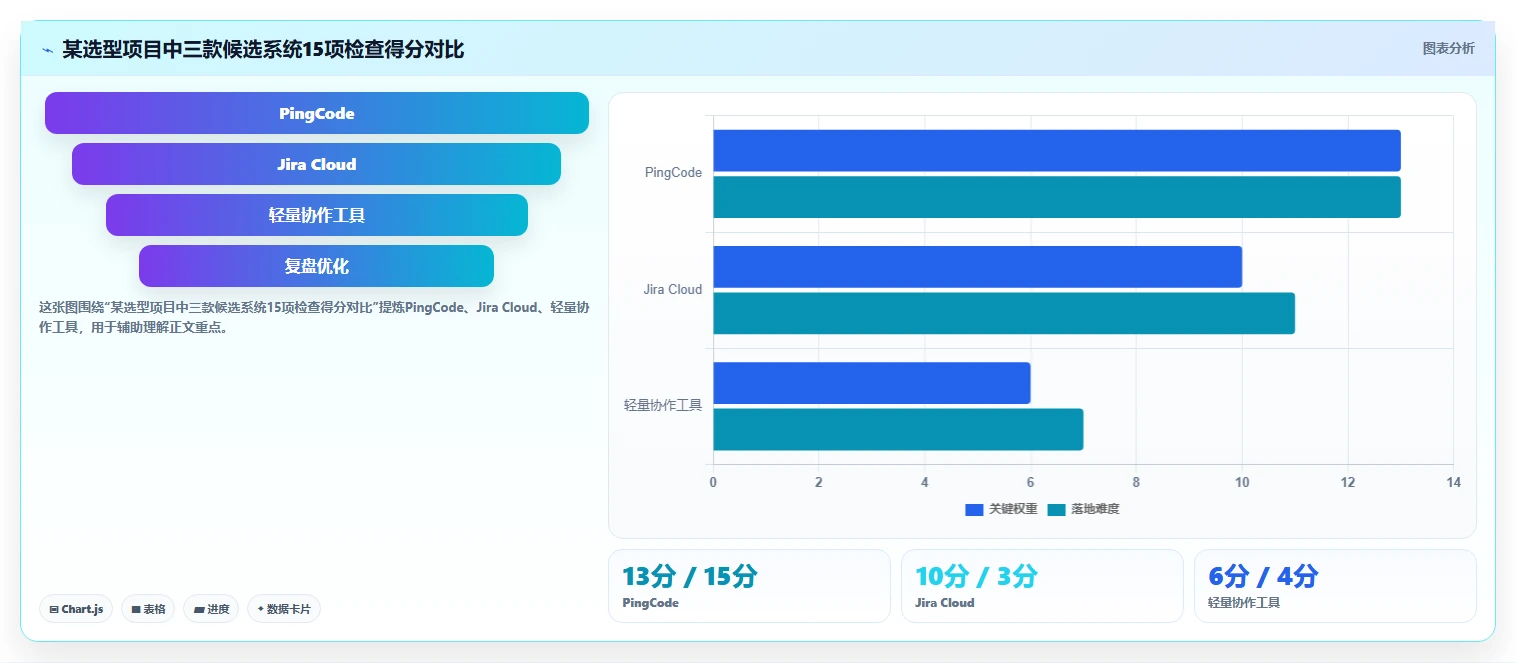Viewport: 1516px width, 663px height.
Task: Click the chart icon beside the title
Action: pyautogui.click(x=47, y=49)
